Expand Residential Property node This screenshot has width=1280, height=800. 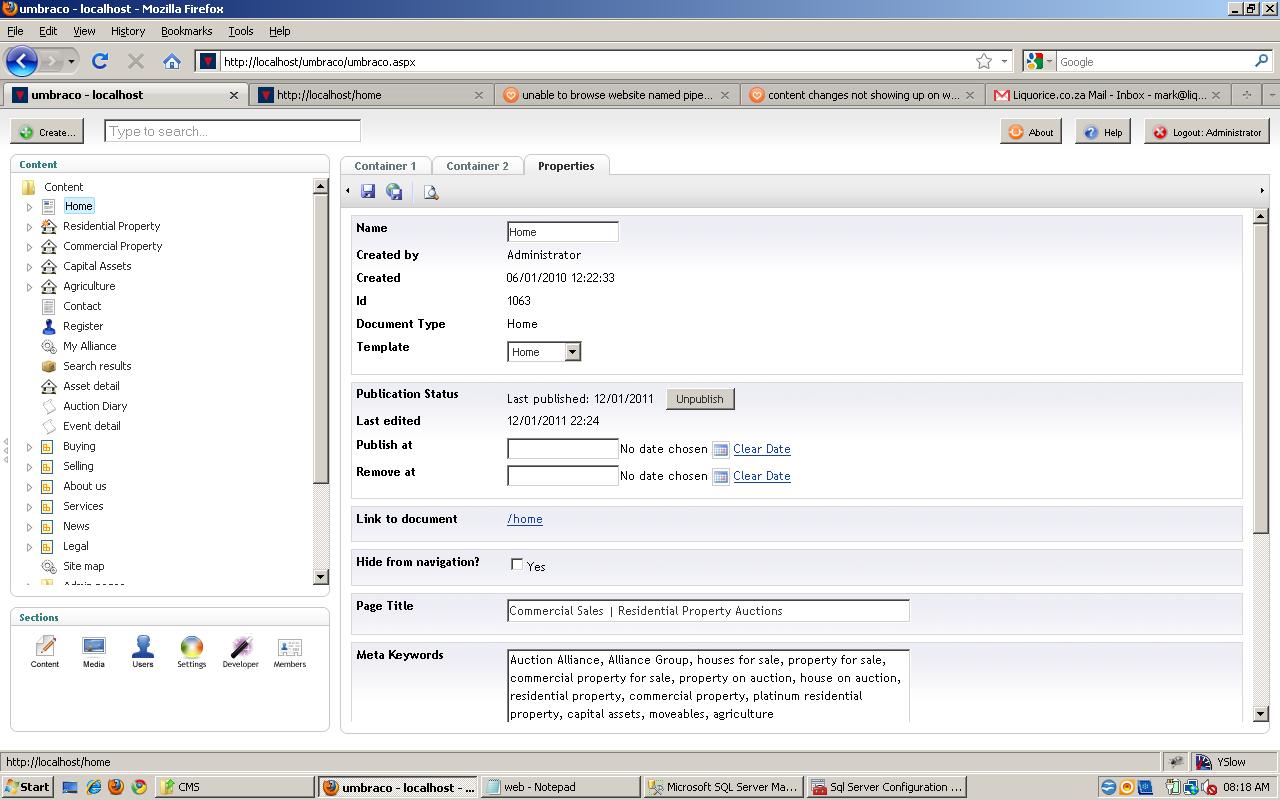click(29, 227)
